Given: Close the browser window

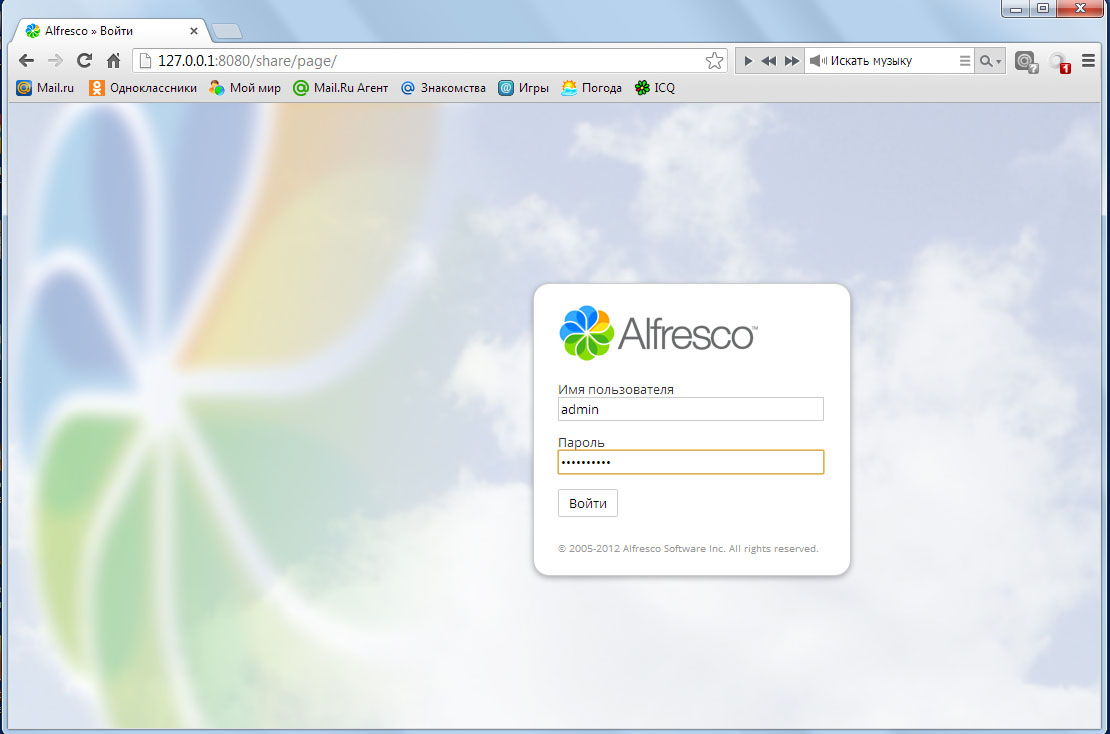Looking at the screenshot, I should point(1080,8).
